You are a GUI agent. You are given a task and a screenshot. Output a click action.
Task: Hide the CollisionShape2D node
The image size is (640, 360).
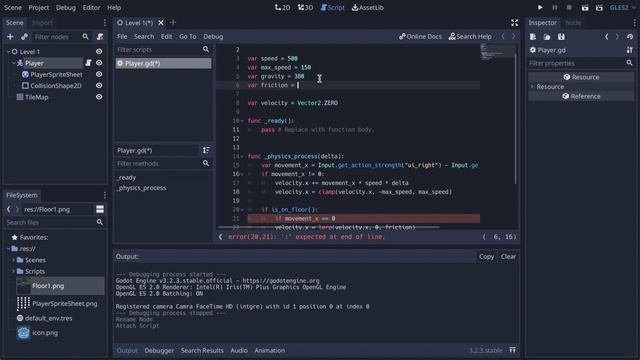pyautogui.click(x=99, y=86)
